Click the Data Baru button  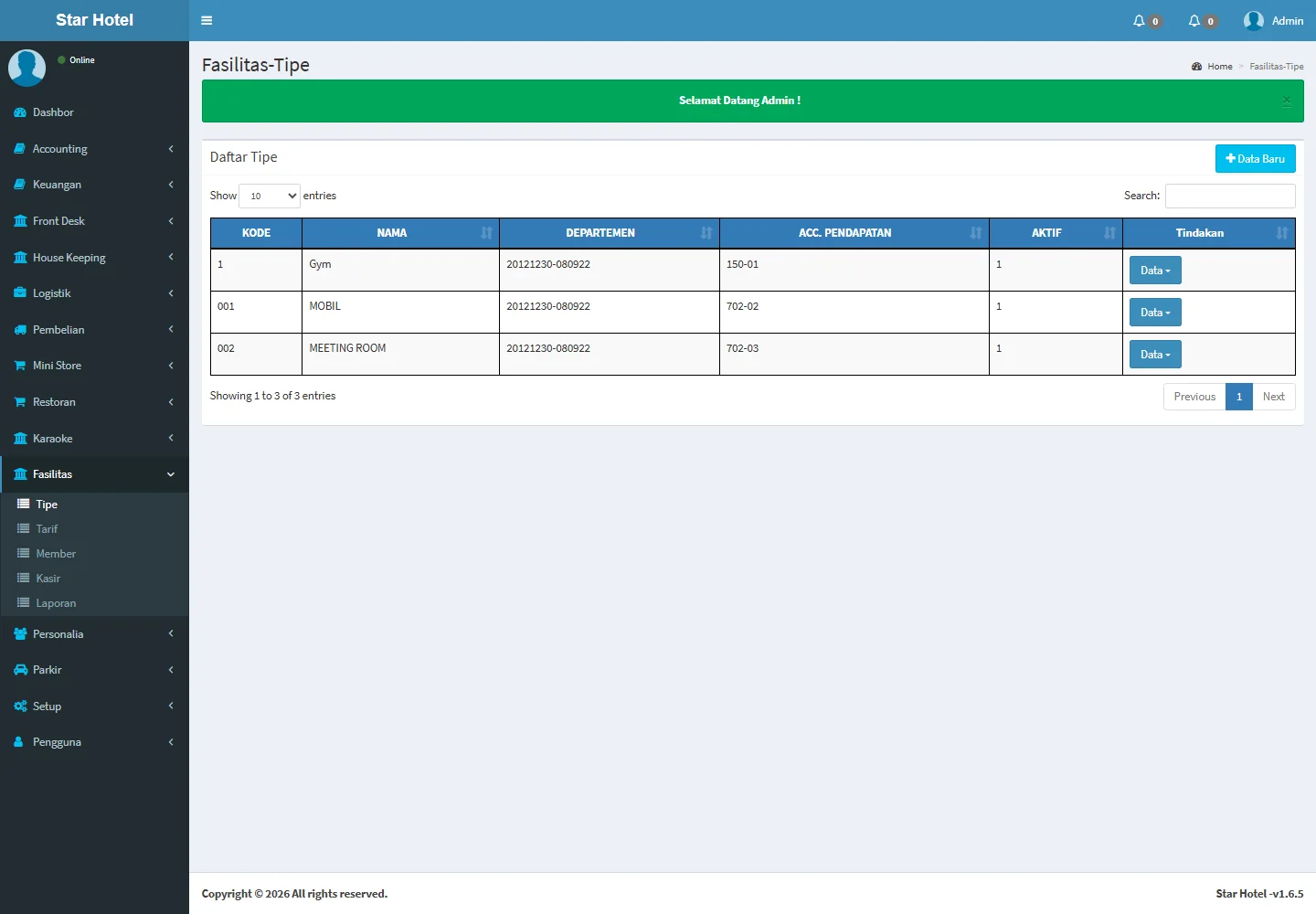coord(1255,159)
